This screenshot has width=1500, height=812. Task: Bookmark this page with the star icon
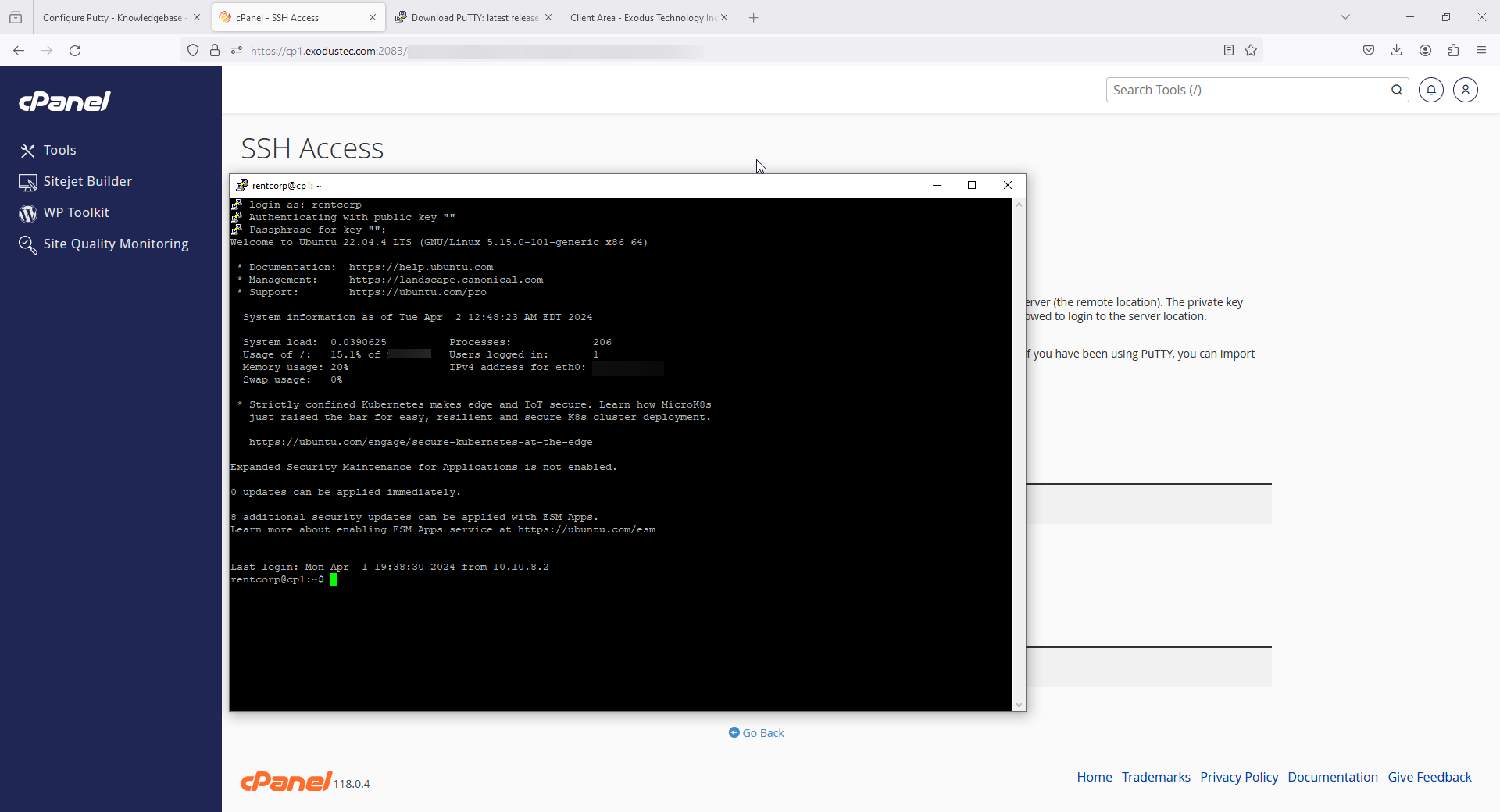(x=1251, y=50)
